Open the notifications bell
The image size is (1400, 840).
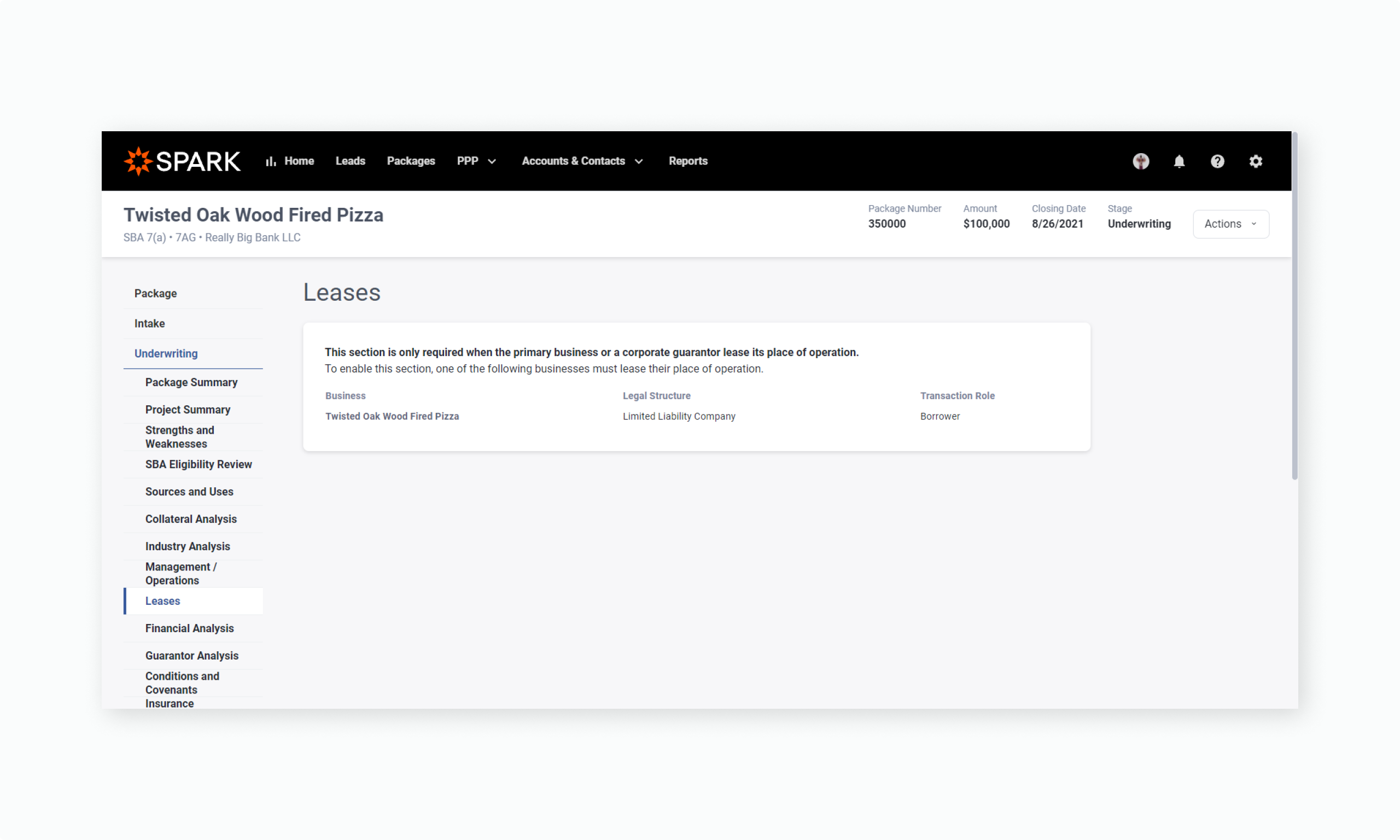(x=1179, y=161)
